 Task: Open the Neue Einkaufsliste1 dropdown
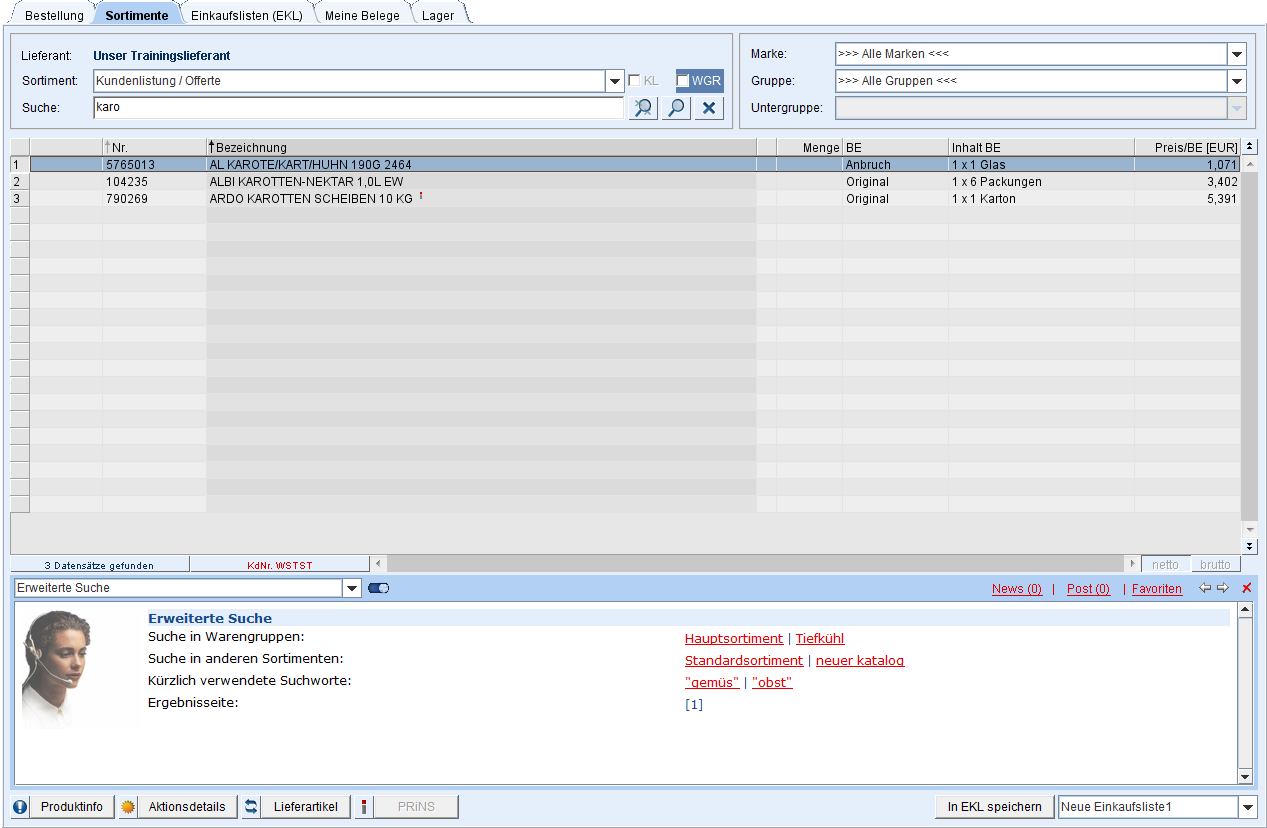(x=1247, y=807)
